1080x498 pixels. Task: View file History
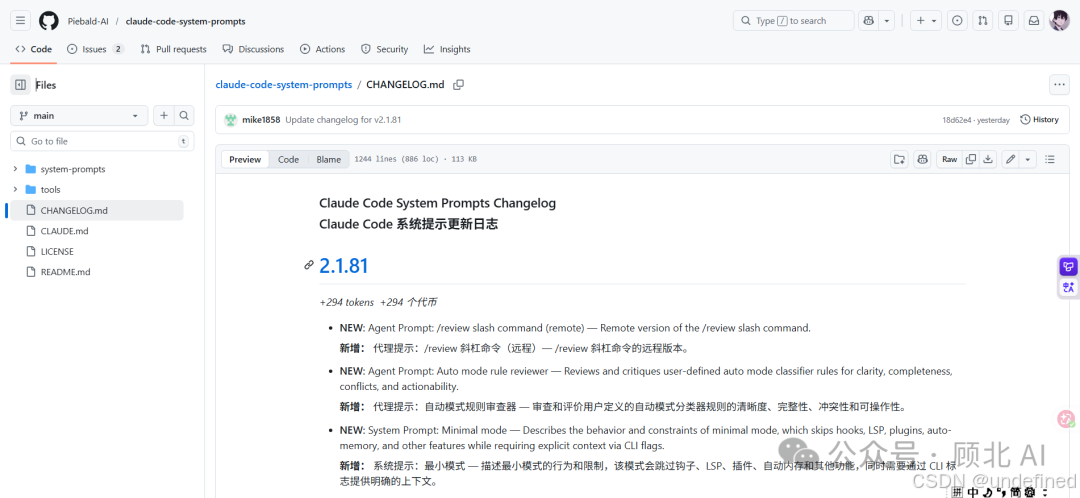coord(1039,120)
